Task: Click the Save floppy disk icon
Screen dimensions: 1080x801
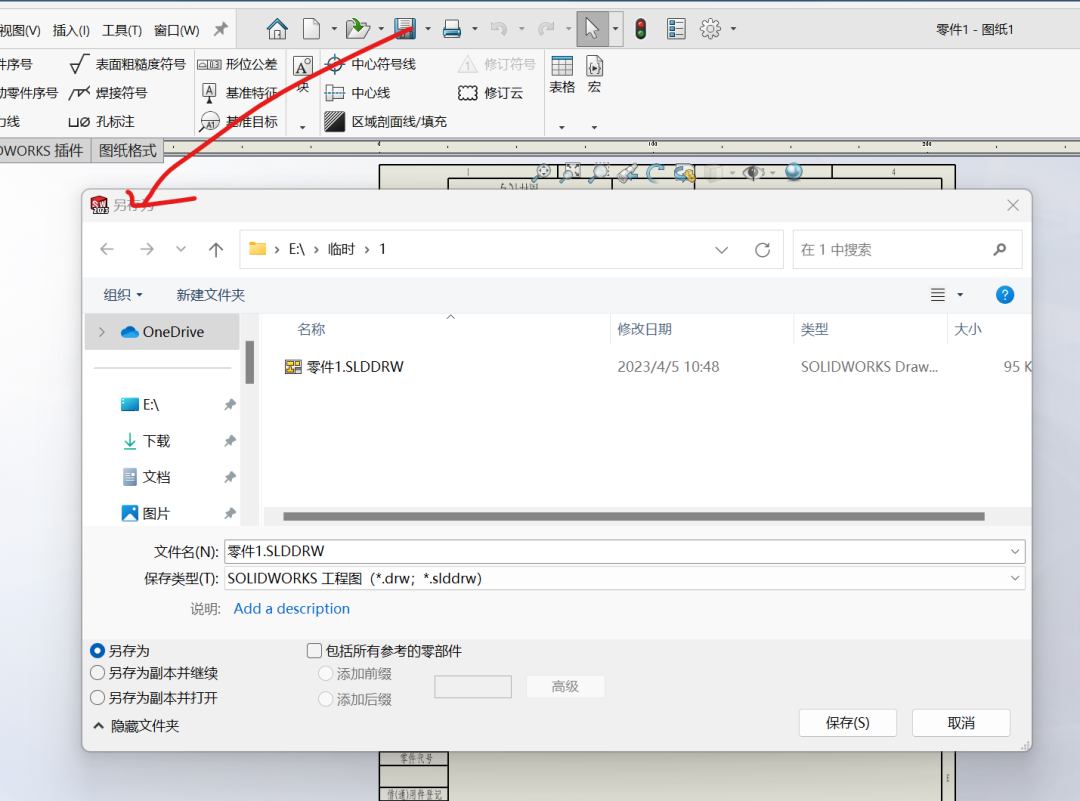Action: 405,28
